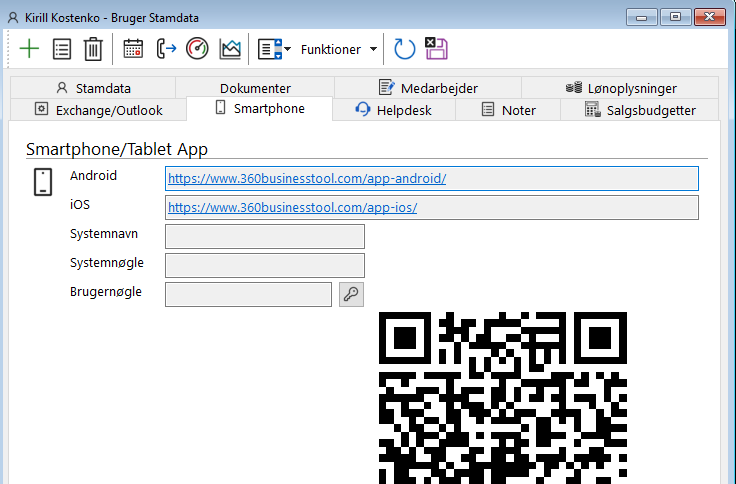Screen dimensions: 736x484
Task: Expand the Funktioner dropdown menu
Action: click(x=339, y=49)
